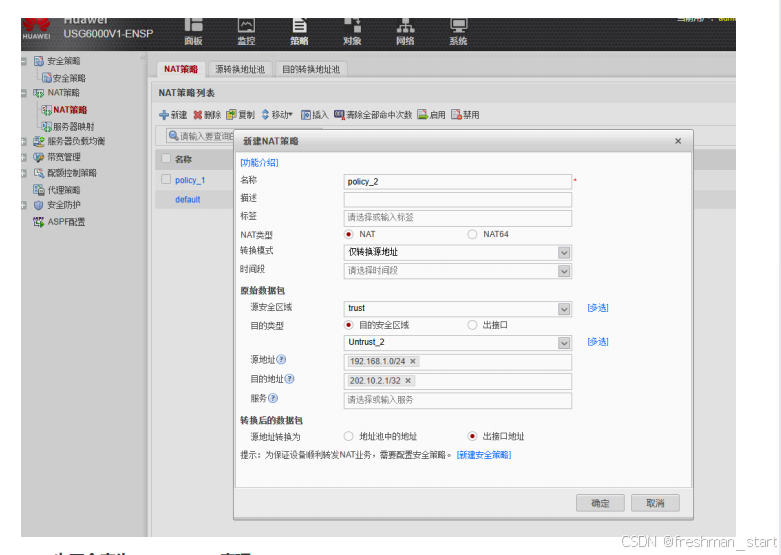The image size is (781, 555).
Task: Tick the 名称 header select-all checkbox
Action: pos(166,158)
